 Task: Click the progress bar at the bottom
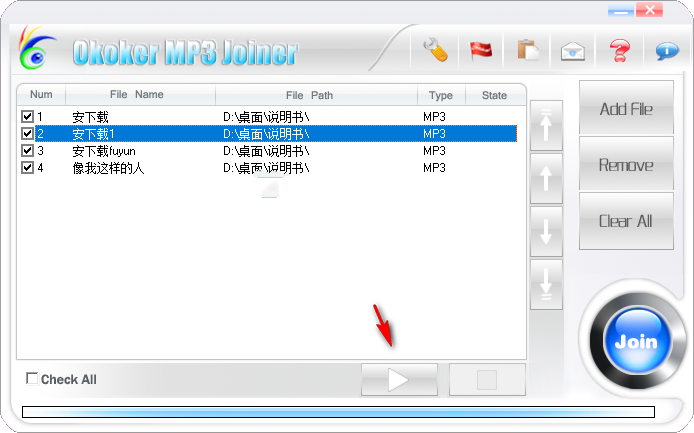pyautogui.click(x=339, y=412)
